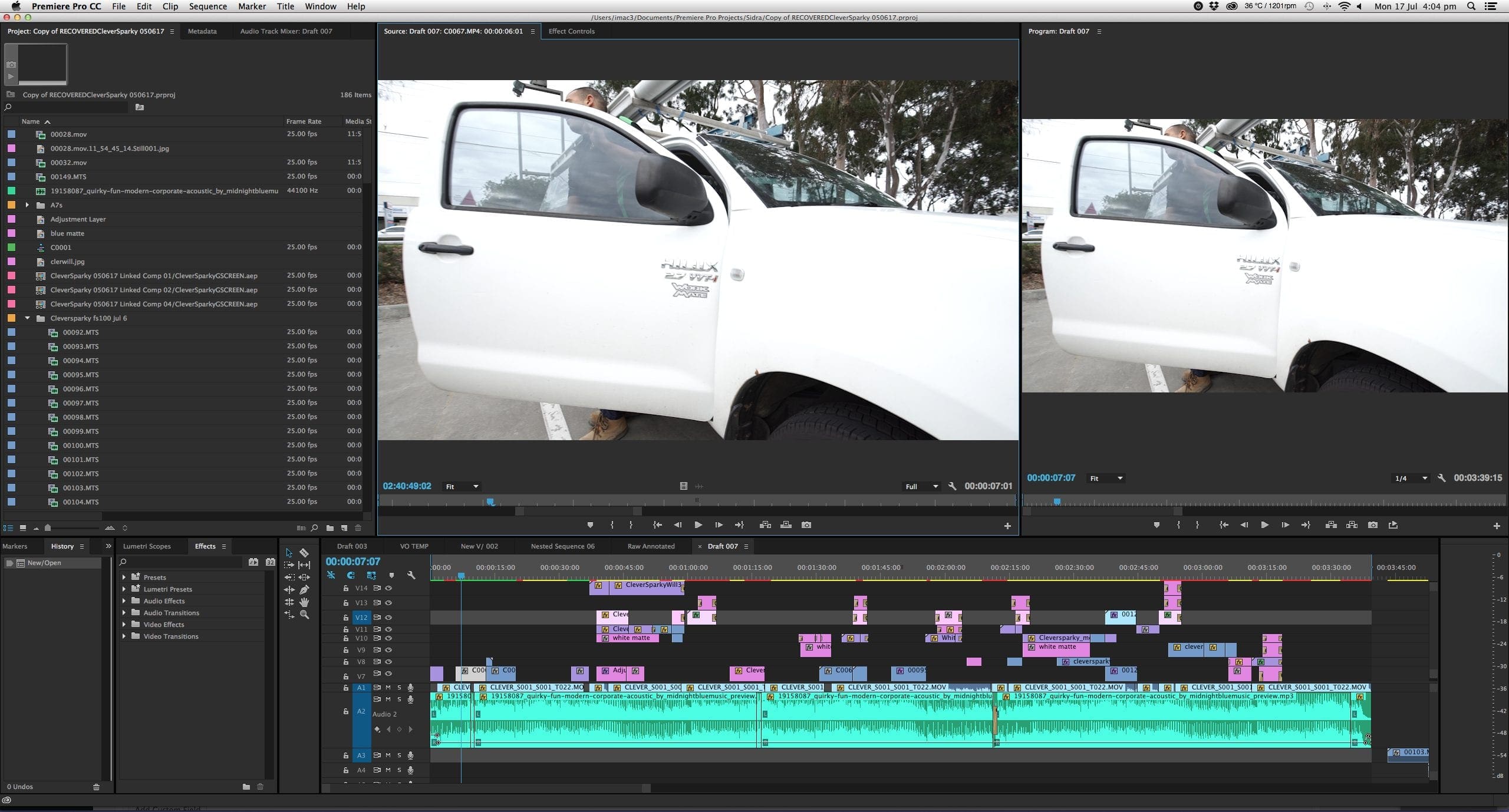Click Project panel thumbnail zoom slider
Screen dimensions: 1509x812
tap(48, 528)
